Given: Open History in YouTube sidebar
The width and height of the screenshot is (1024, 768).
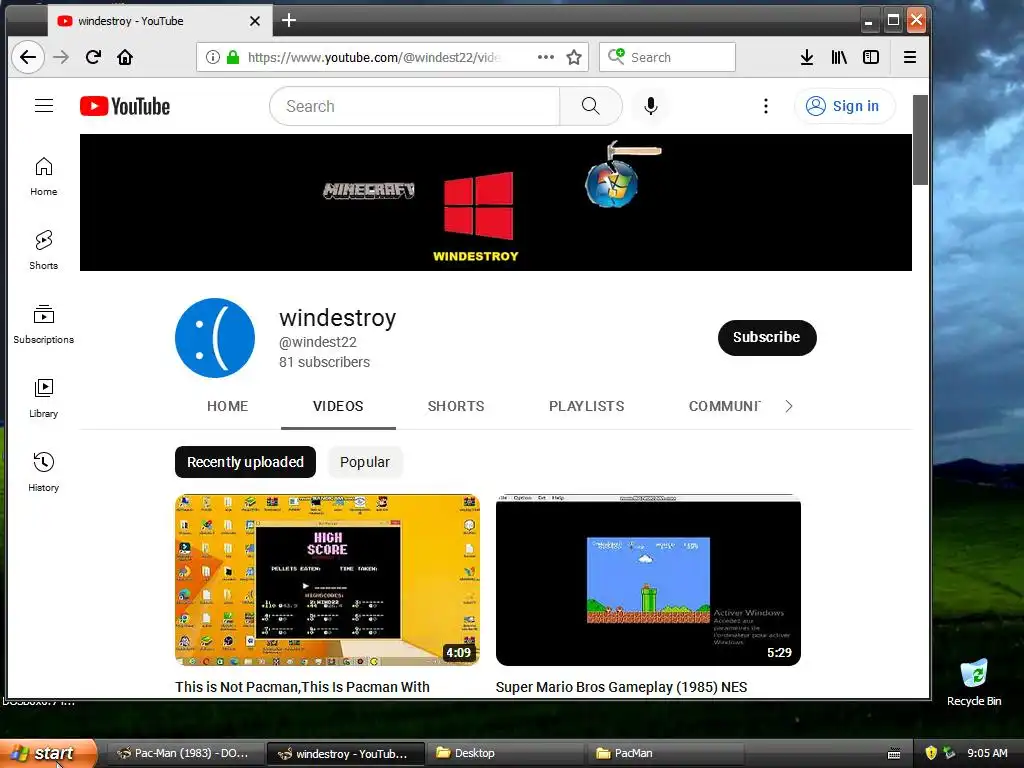Looking at the screenshot, I should point(44,472).
